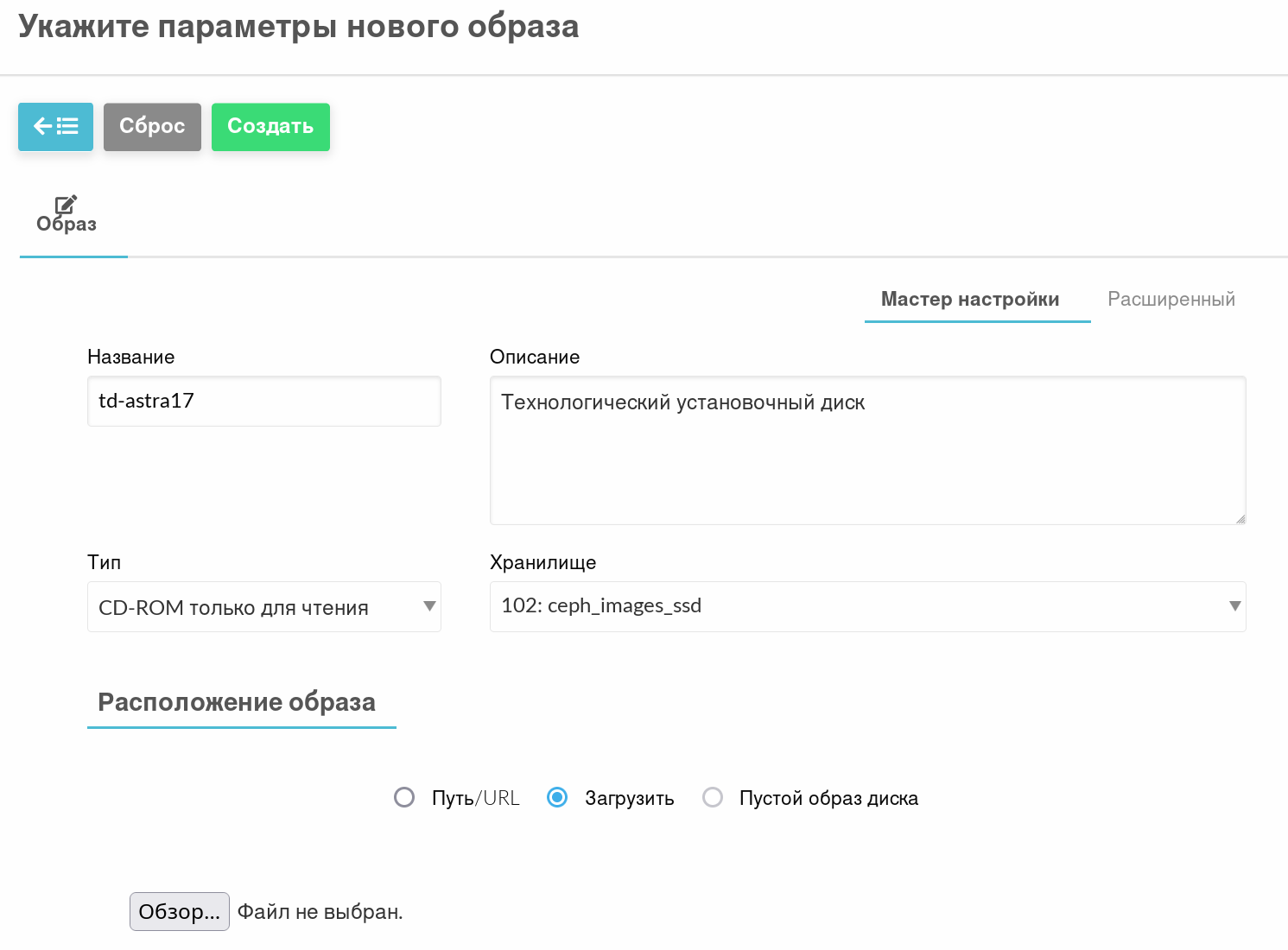Viewport: 1288px width, 950px height.
Task: Open the Хранилище dropdown with ceph_images_ssd
Action: pyautogui.click(x=866, y=606)
